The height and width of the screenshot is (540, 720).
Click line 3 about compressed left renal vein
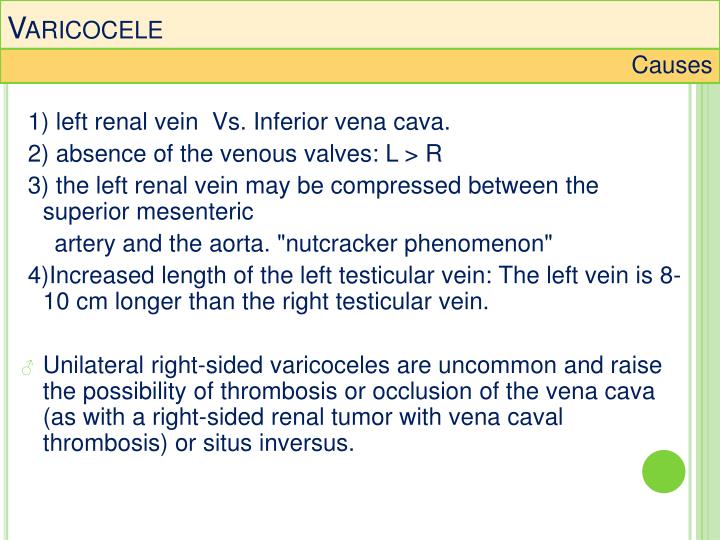[313, 186]
